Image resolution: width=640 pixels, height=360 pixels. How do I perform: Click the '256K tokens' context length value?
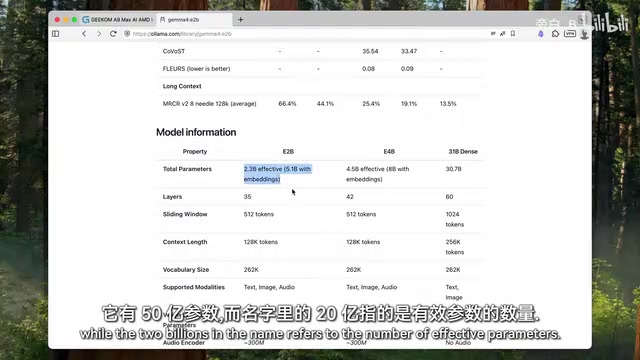tap(455, 247)
